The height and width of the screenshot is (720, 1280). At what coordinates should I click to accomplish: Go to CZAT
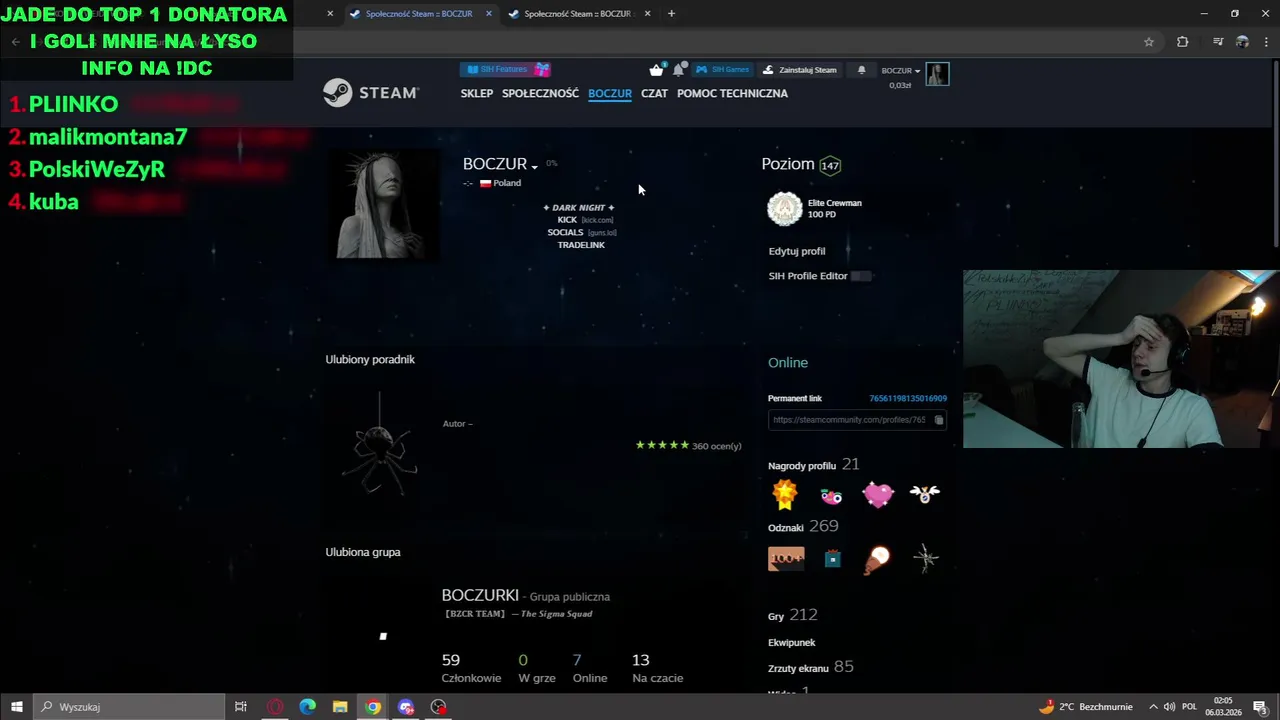tap(654, 93)
